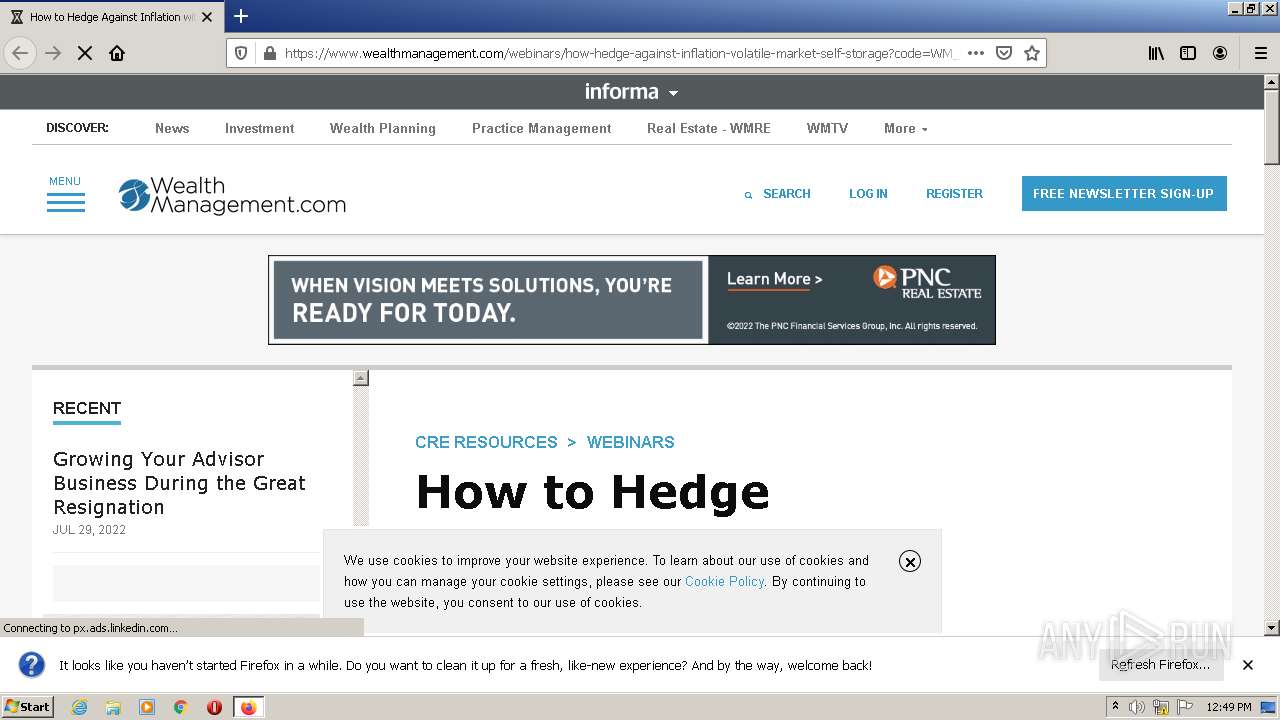The image size is (1280, 720).
Task: Click the SEARCH link
Action: 787,194
